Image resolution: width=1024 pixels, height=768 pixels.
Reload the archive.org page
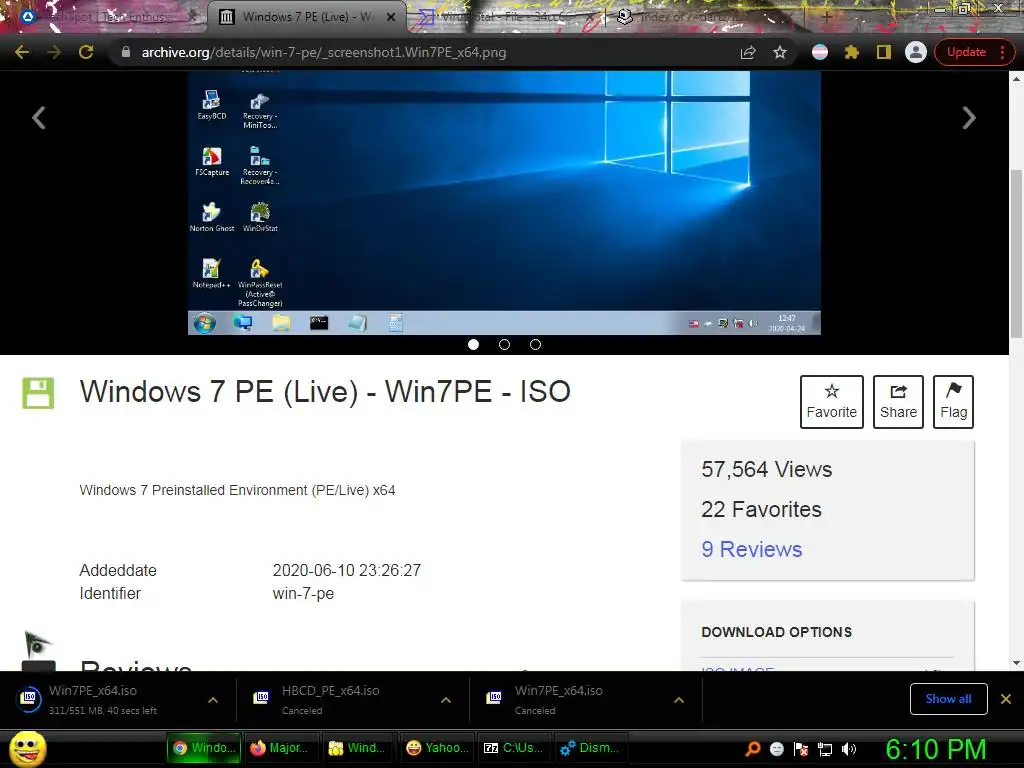pos(86,52)
